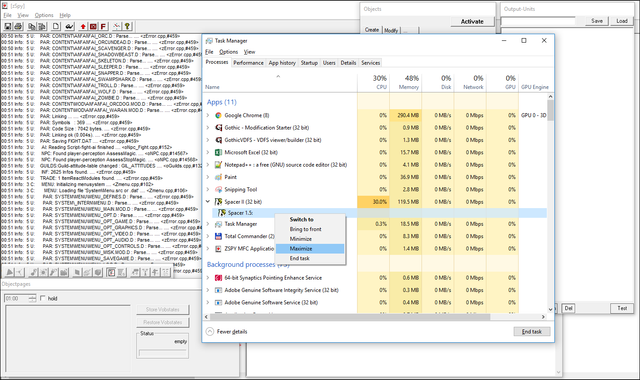Click the Save button in Output-Units panel
The height and width of the screenshot is (380, 640).
[x=597, y=21]
